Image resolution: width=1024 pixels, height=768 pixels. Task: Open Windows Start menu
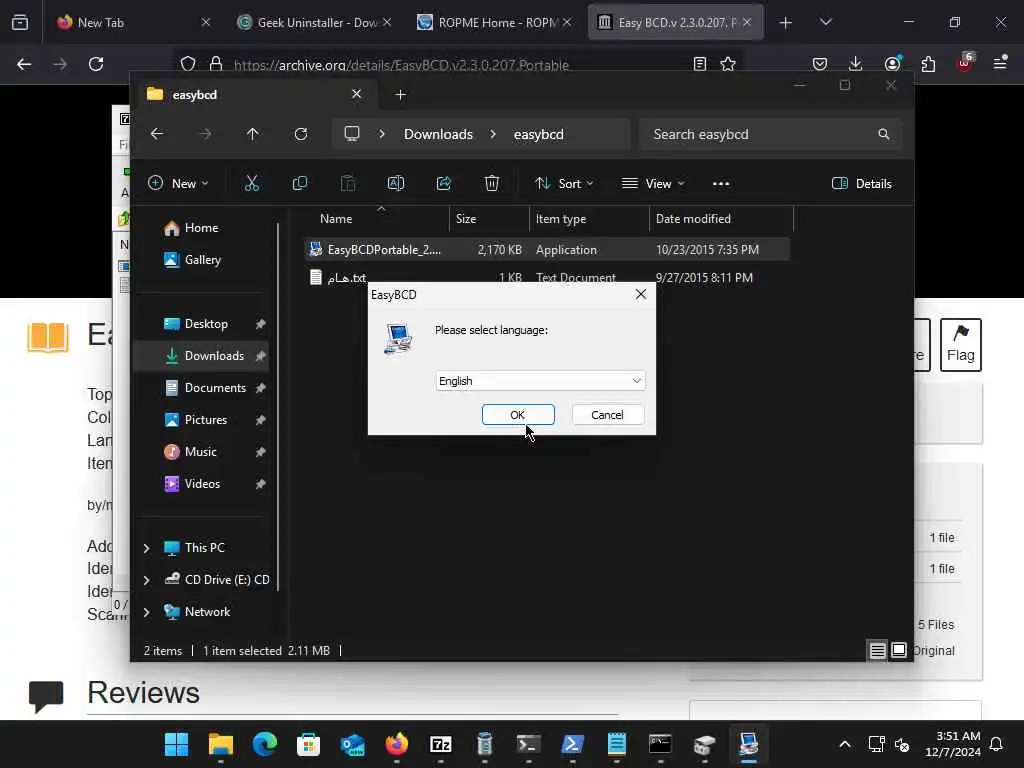tap(176, 744)
